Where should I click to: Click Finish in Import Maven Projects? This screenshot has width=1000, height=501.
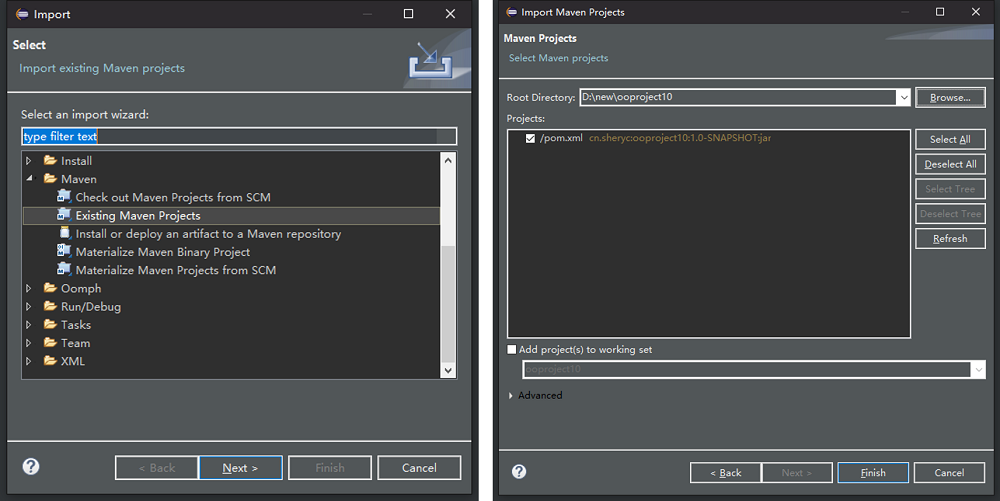click(x=872, y=473)
